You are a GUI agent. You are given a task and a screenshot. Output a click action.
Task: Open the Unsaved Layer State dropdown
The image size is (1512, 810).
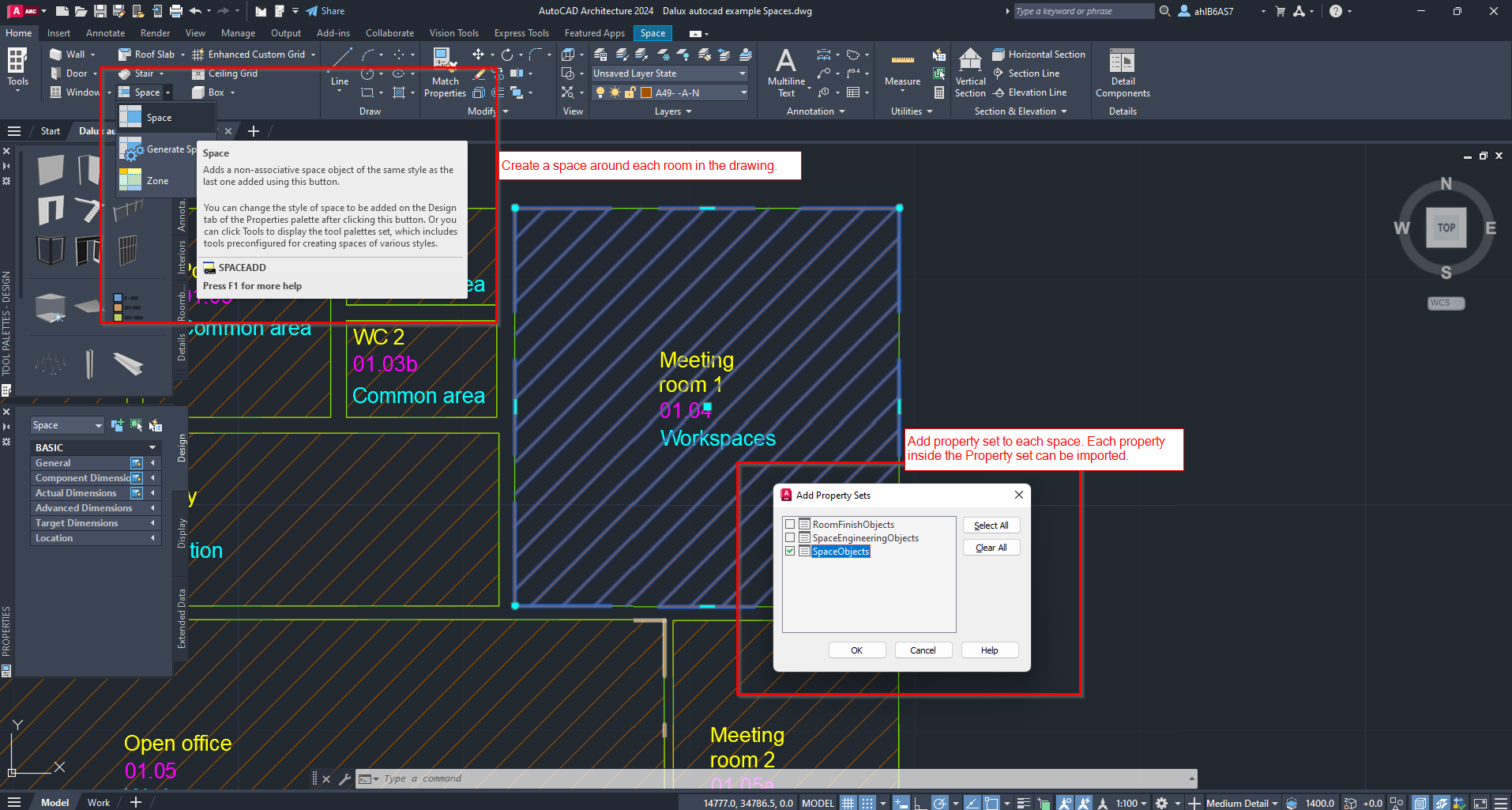(742, 73)
